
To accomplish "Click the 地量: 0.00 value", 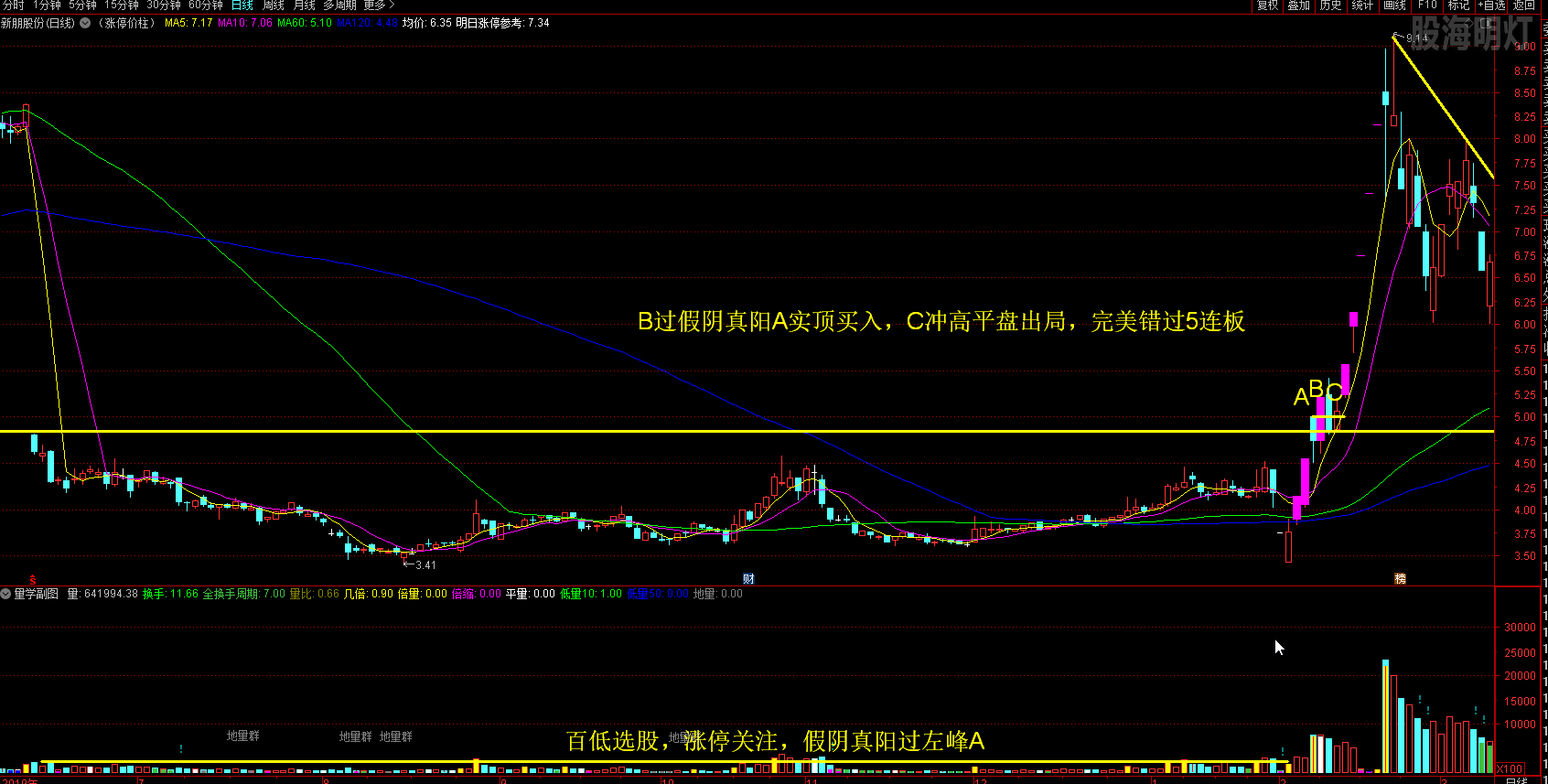I will coord(718,594).
